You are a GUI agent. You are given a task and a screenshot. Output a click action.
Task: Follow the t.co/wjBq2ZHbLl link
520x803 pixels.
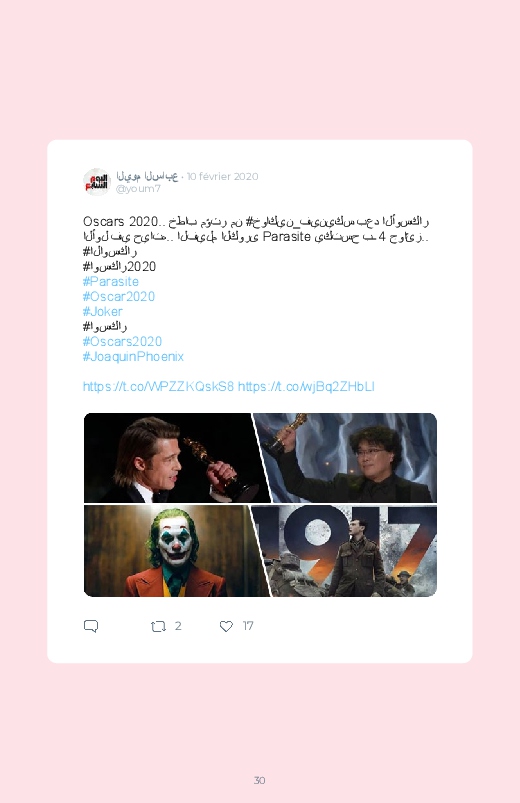tap(306, 387)
